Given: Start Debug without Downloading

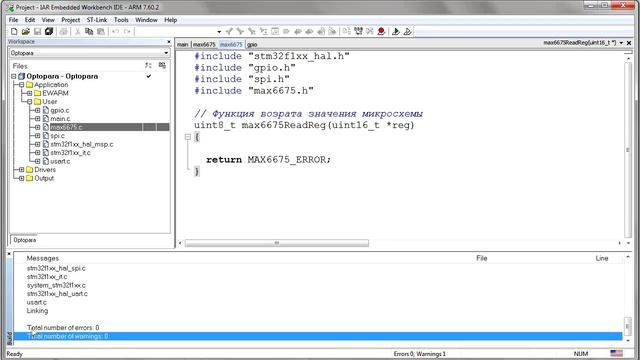Looking at the screenshot, I should pos(407,31).
